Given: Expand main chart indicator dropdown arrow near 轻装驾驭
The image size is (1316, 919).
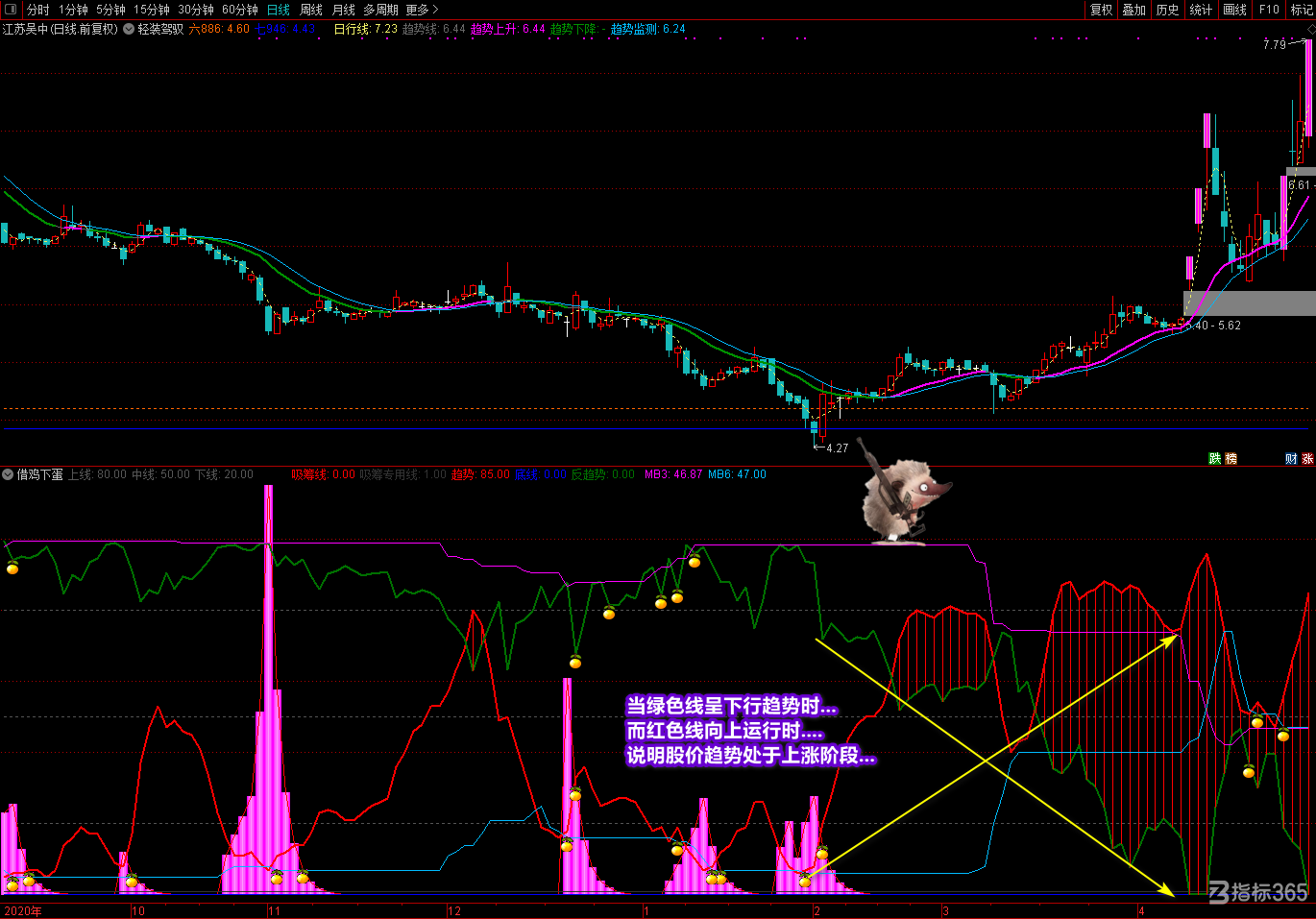Looking at the screenshot, I should click(x=129, y=29).
